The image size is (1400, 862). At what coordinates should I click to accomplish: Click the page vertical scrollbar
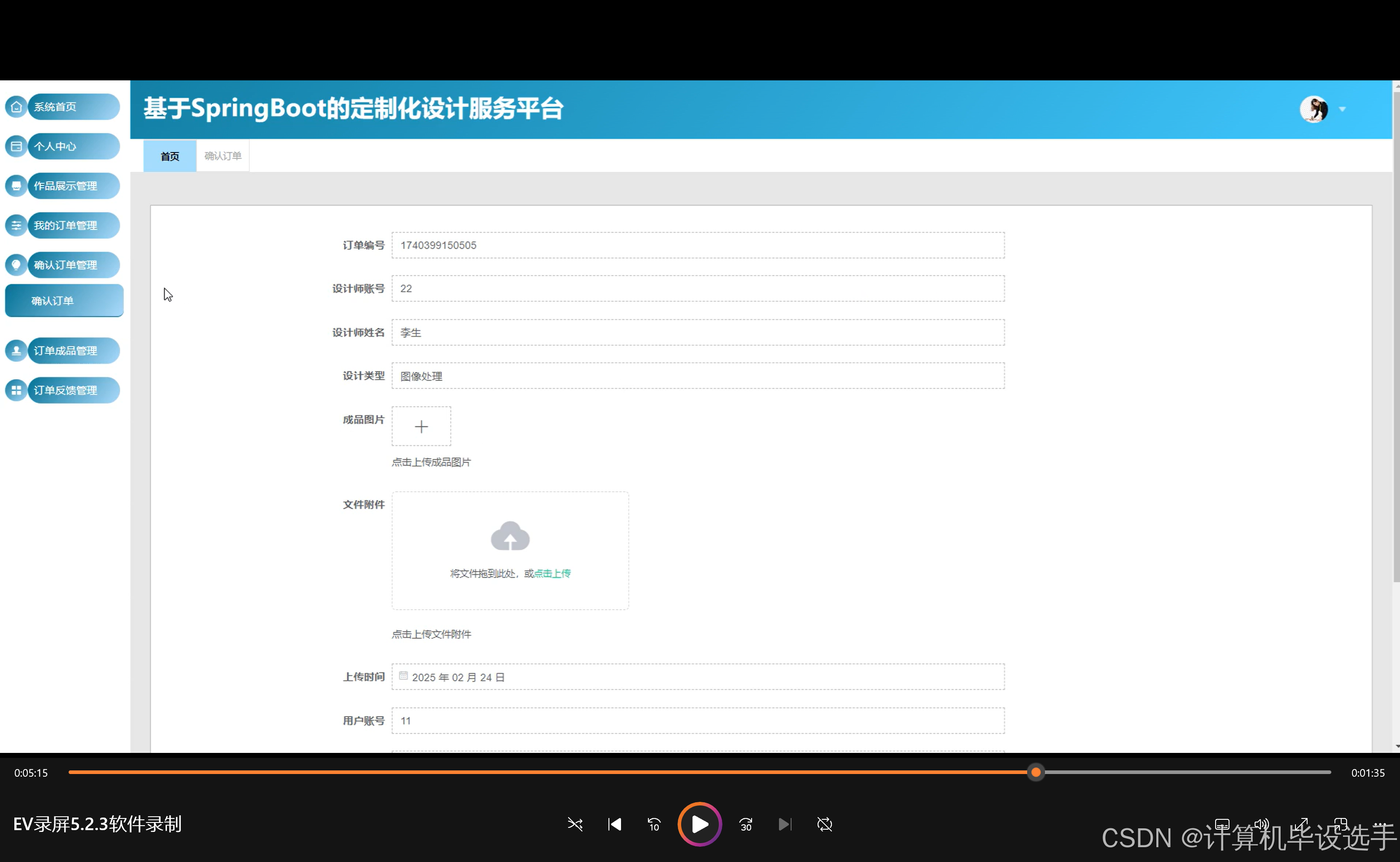(x=1396, y=336)
